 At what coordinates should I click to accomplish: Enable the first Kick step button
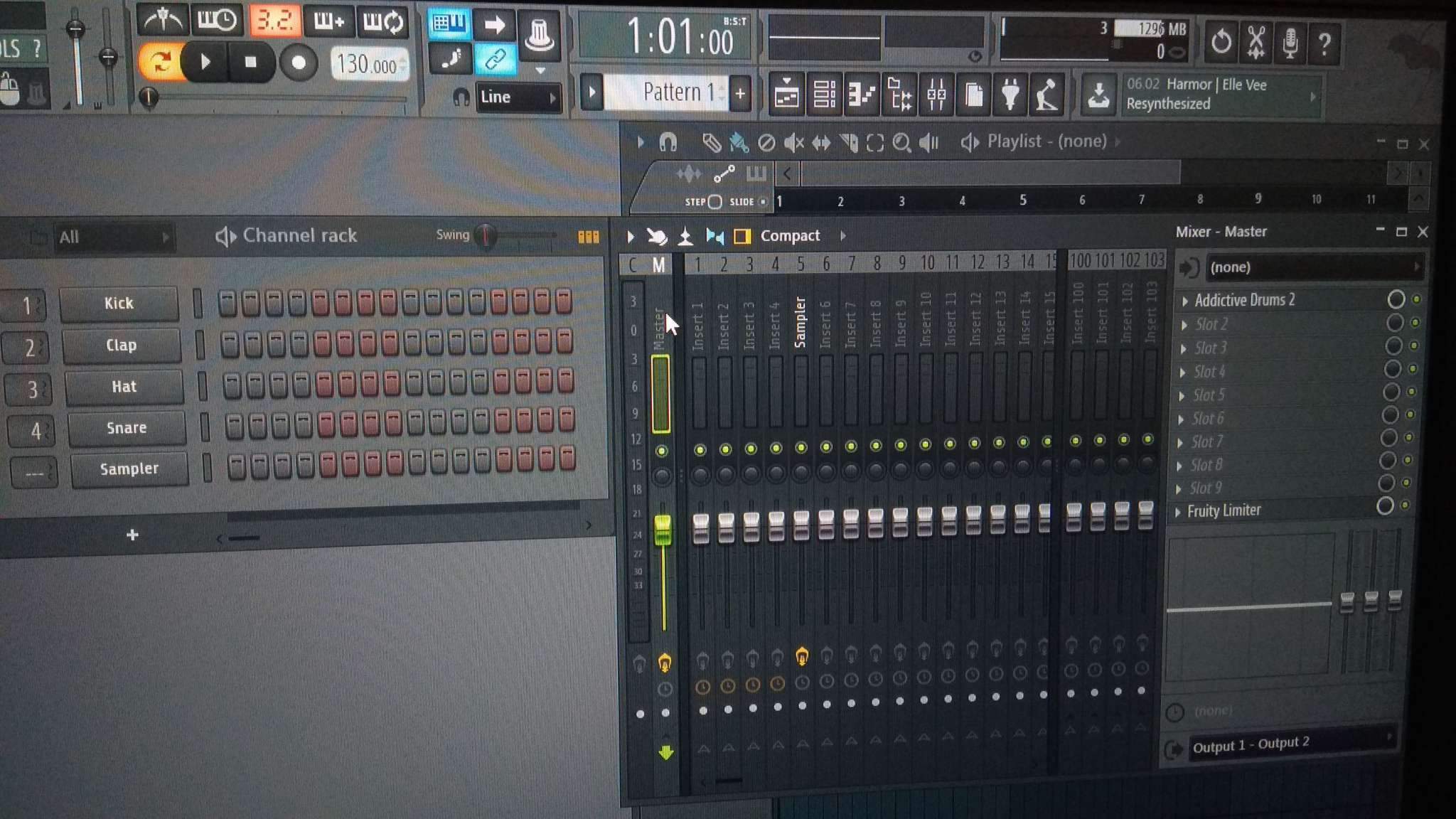pyautogui.click(x=227, y=303)
